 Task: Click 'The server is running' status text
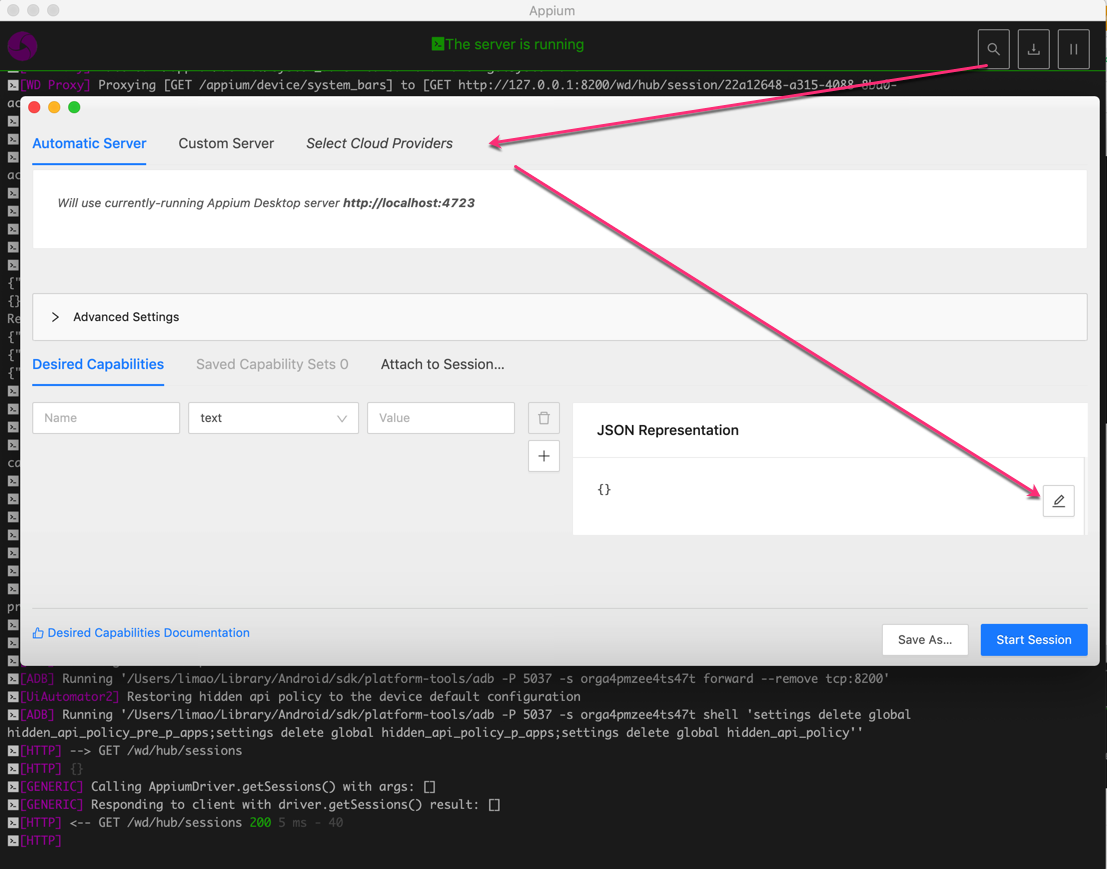(x=515, y=44)
